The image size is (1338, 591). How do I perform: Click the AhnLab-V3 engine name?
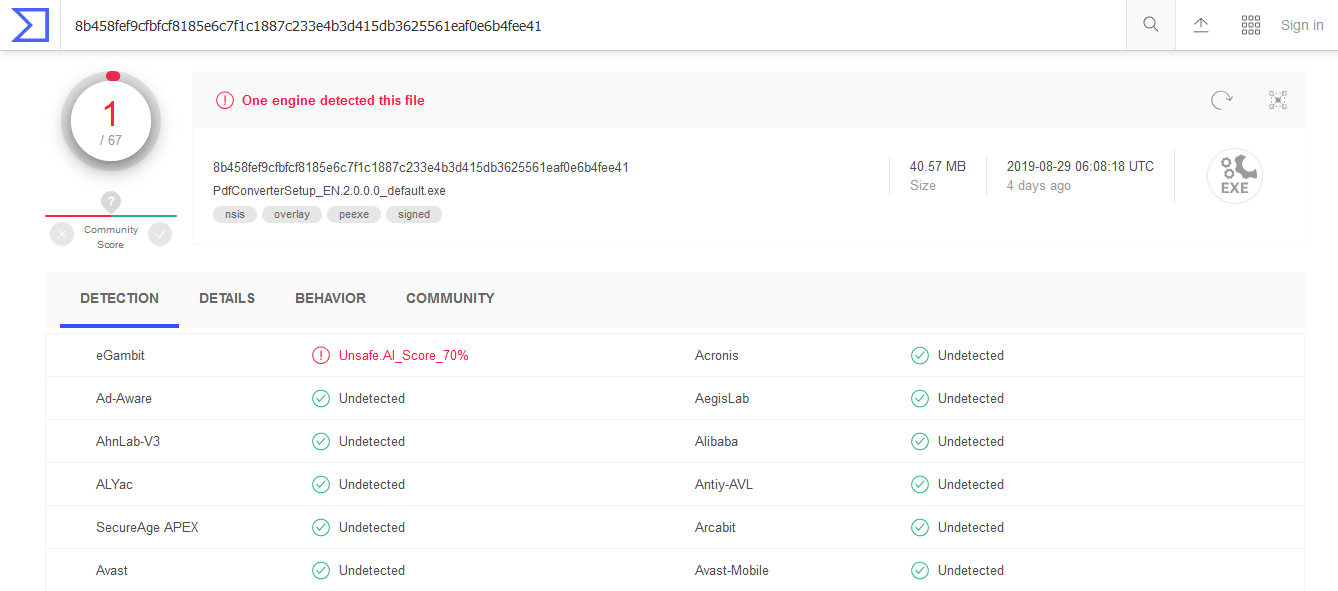[x=128, y=441]
